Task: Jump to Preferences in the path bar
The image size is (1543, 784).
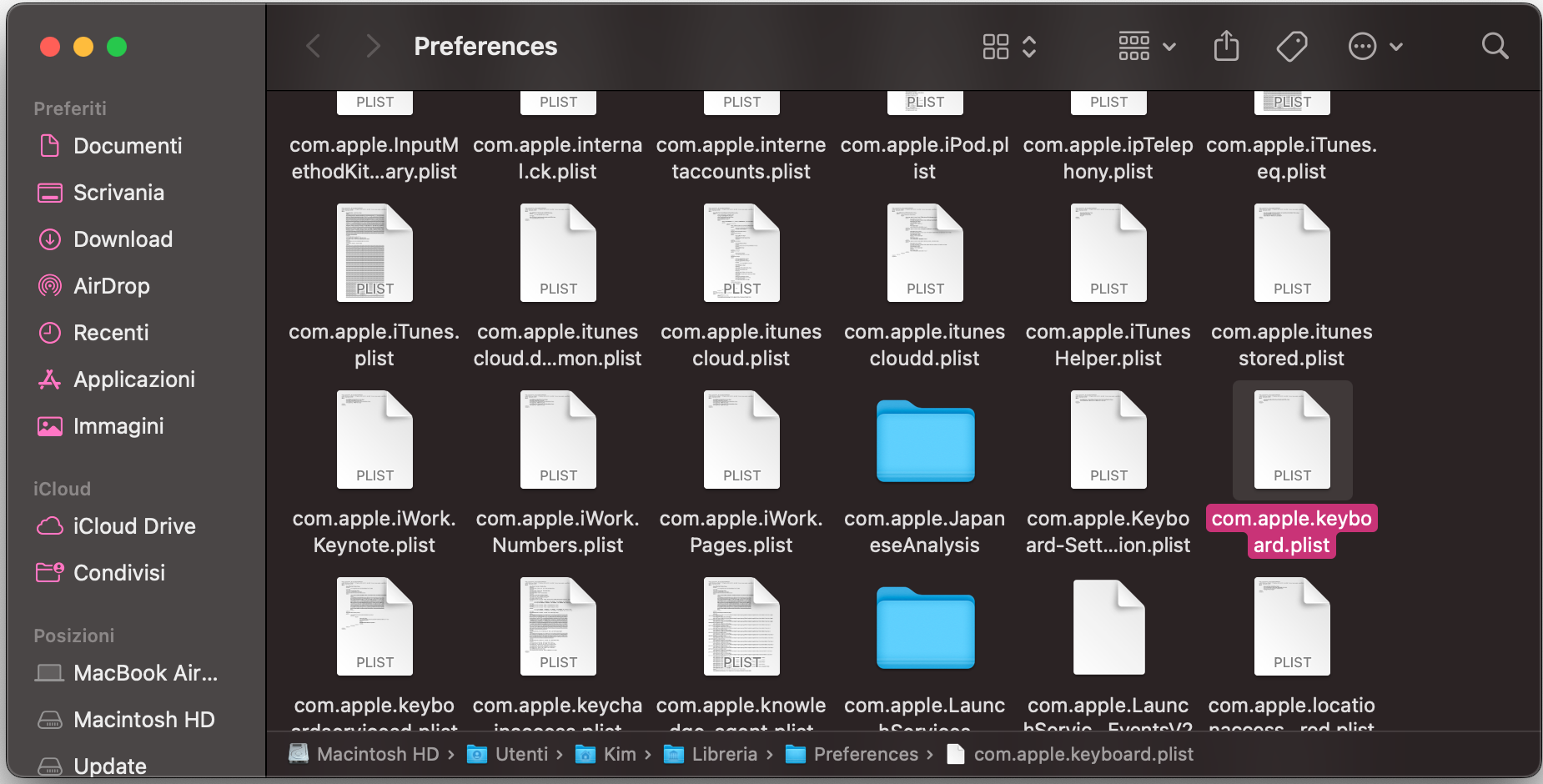Action: (x=852, y=754)
